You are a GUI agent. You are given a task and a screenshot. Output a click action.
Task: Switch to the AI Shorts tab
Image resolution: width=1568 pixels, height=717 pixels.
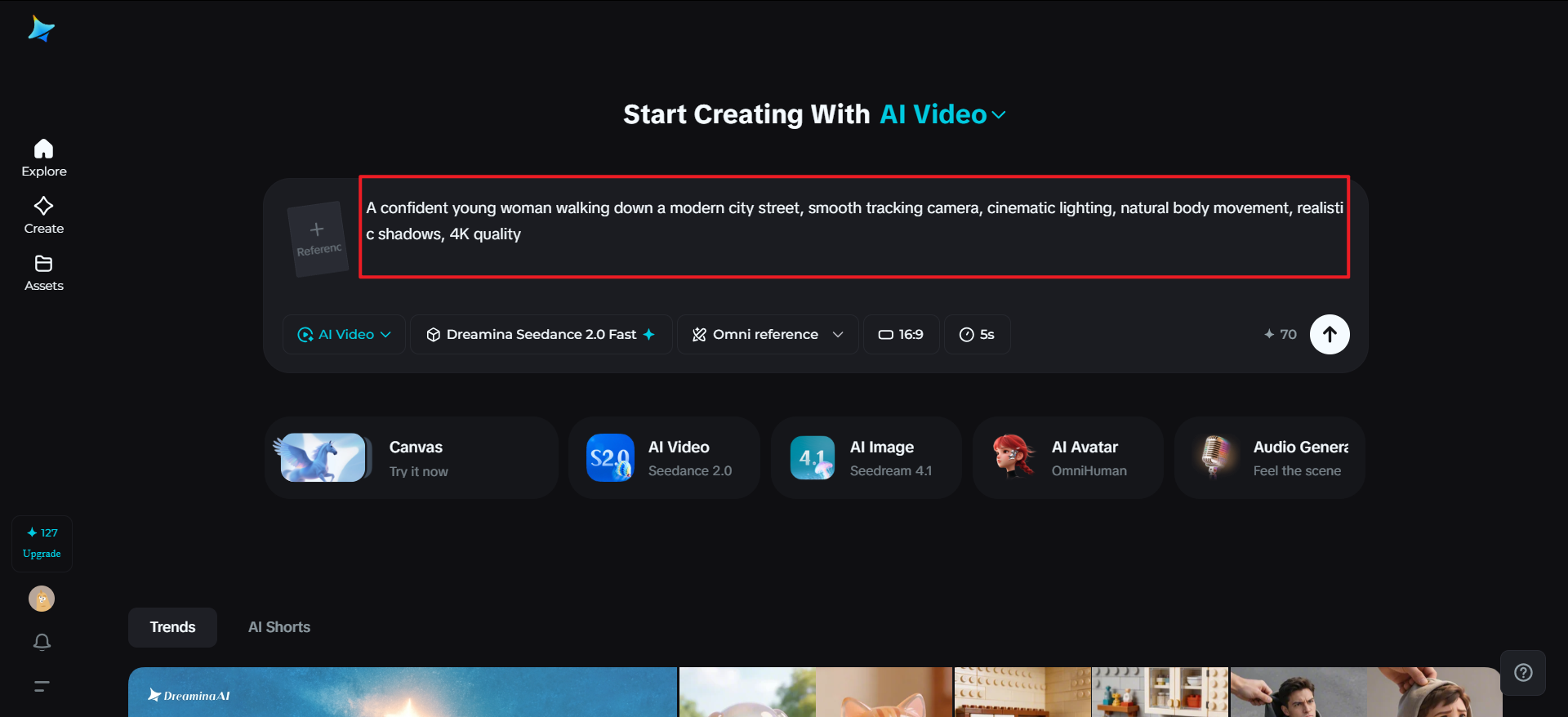(279, 627)
